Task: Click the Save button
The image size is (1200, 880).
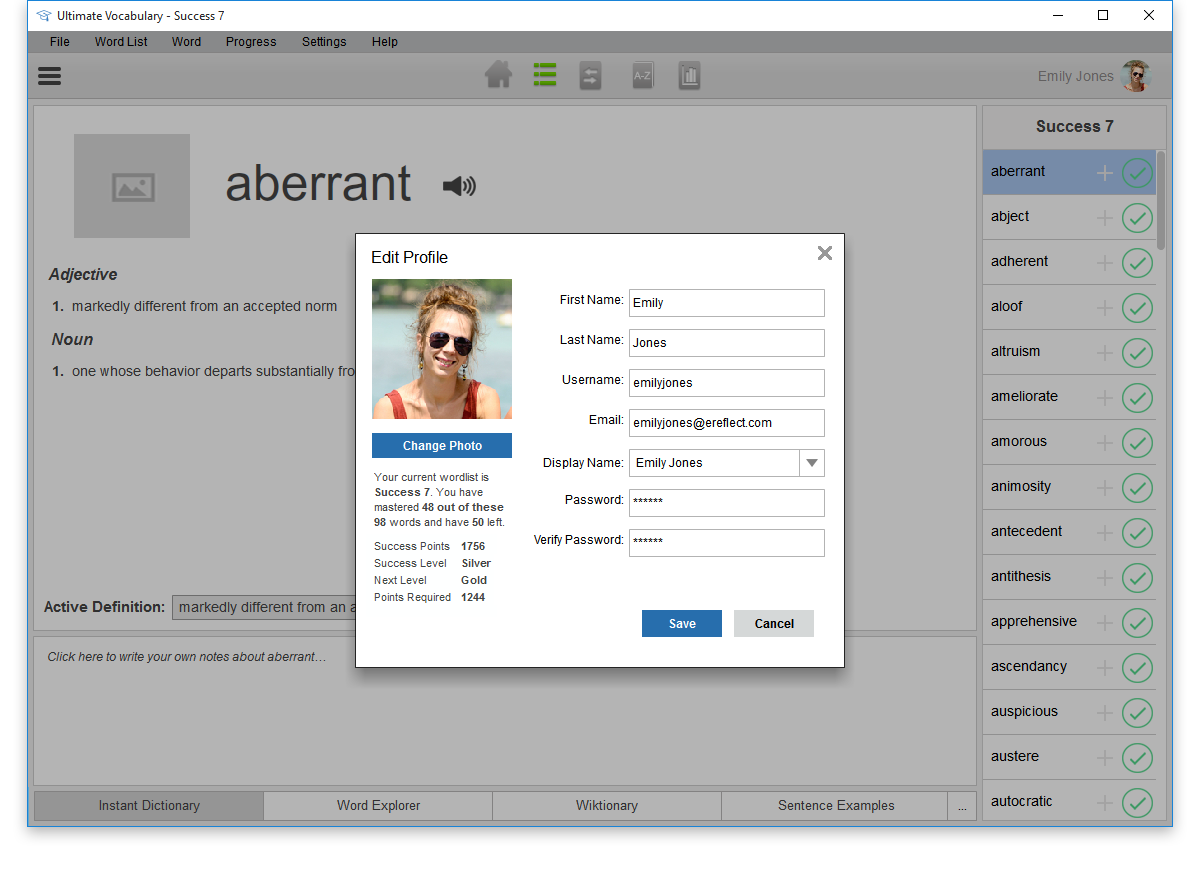Action: coord(681,624)
